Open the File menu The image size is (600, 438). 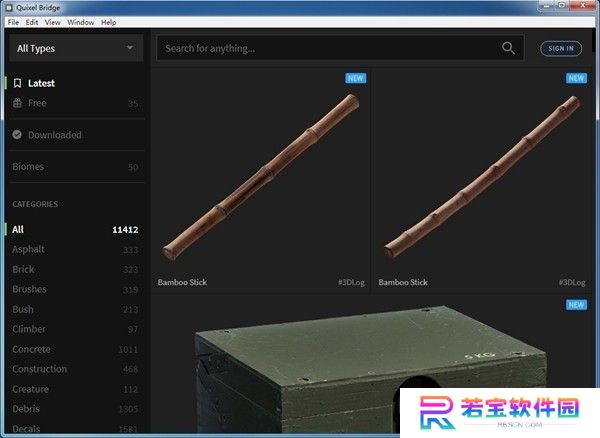13,22
